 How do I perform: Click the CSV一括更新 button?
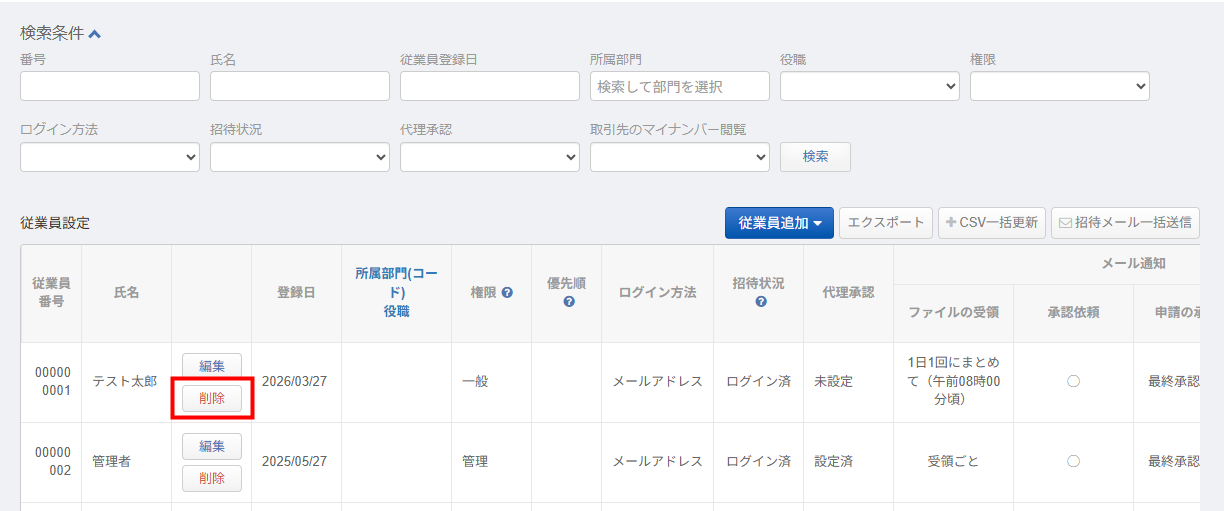(992, 223)
